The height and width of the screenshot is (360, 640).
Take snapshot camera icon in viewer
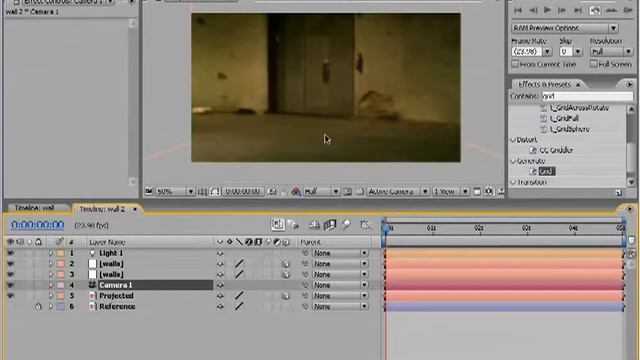pyautogui.click(x=272, y=191)
